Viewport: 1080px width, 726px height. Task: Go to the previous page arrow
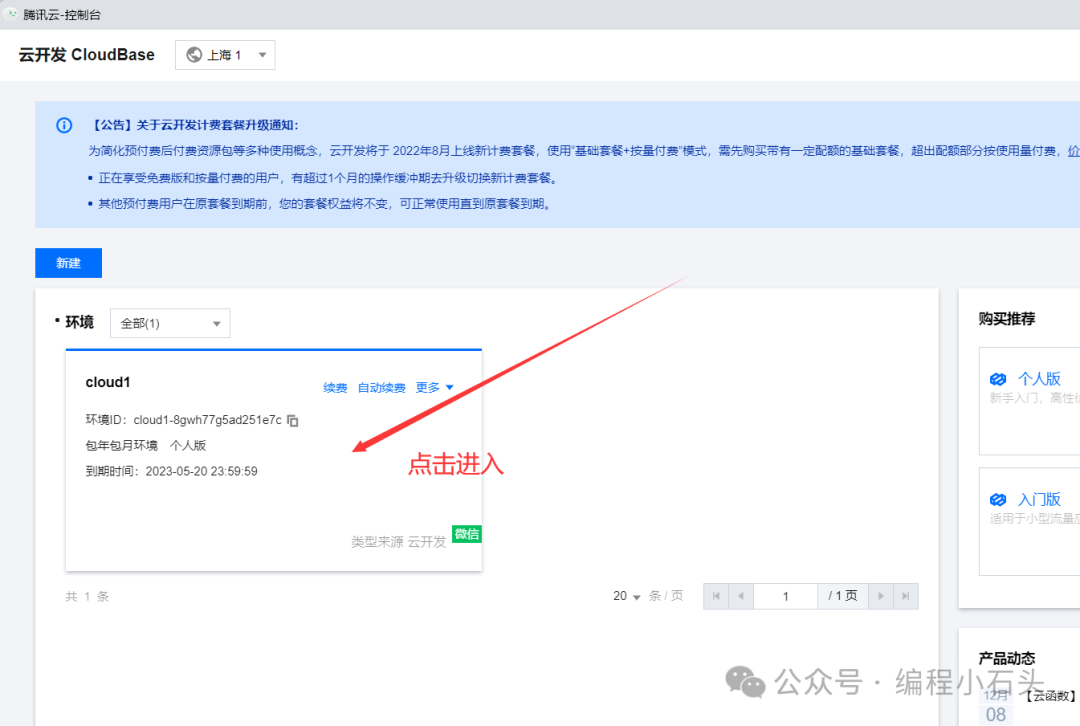point(741,596)
